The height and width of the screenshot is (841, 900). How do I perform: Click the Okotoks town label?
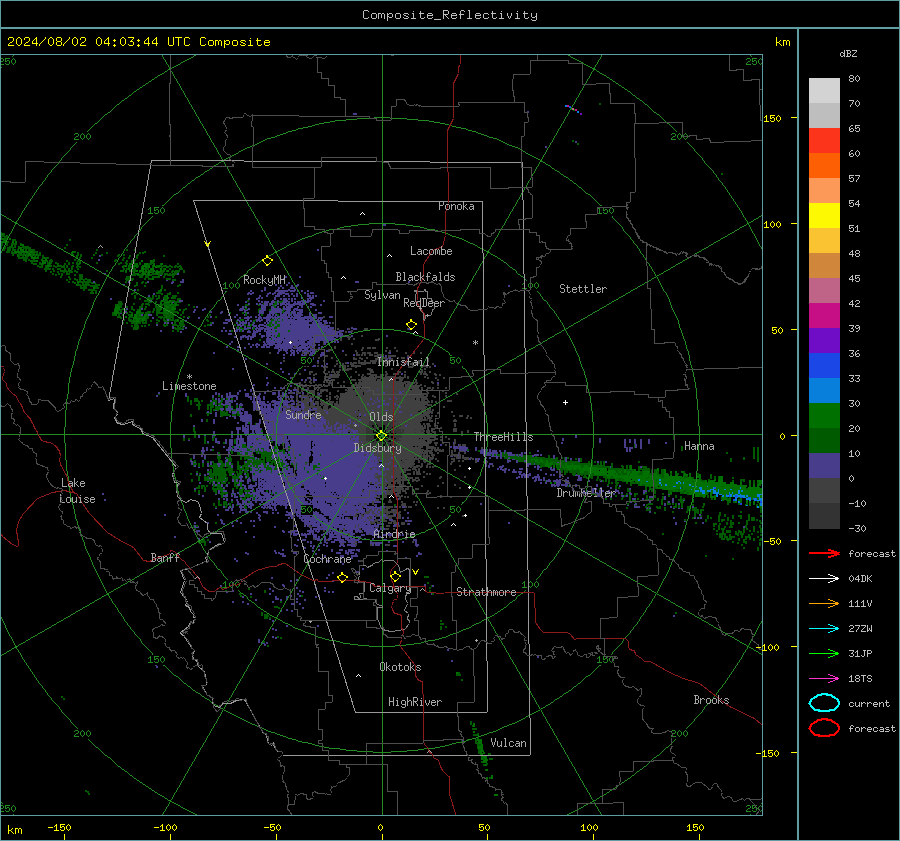pyautogui.click(x=400, y=667)
